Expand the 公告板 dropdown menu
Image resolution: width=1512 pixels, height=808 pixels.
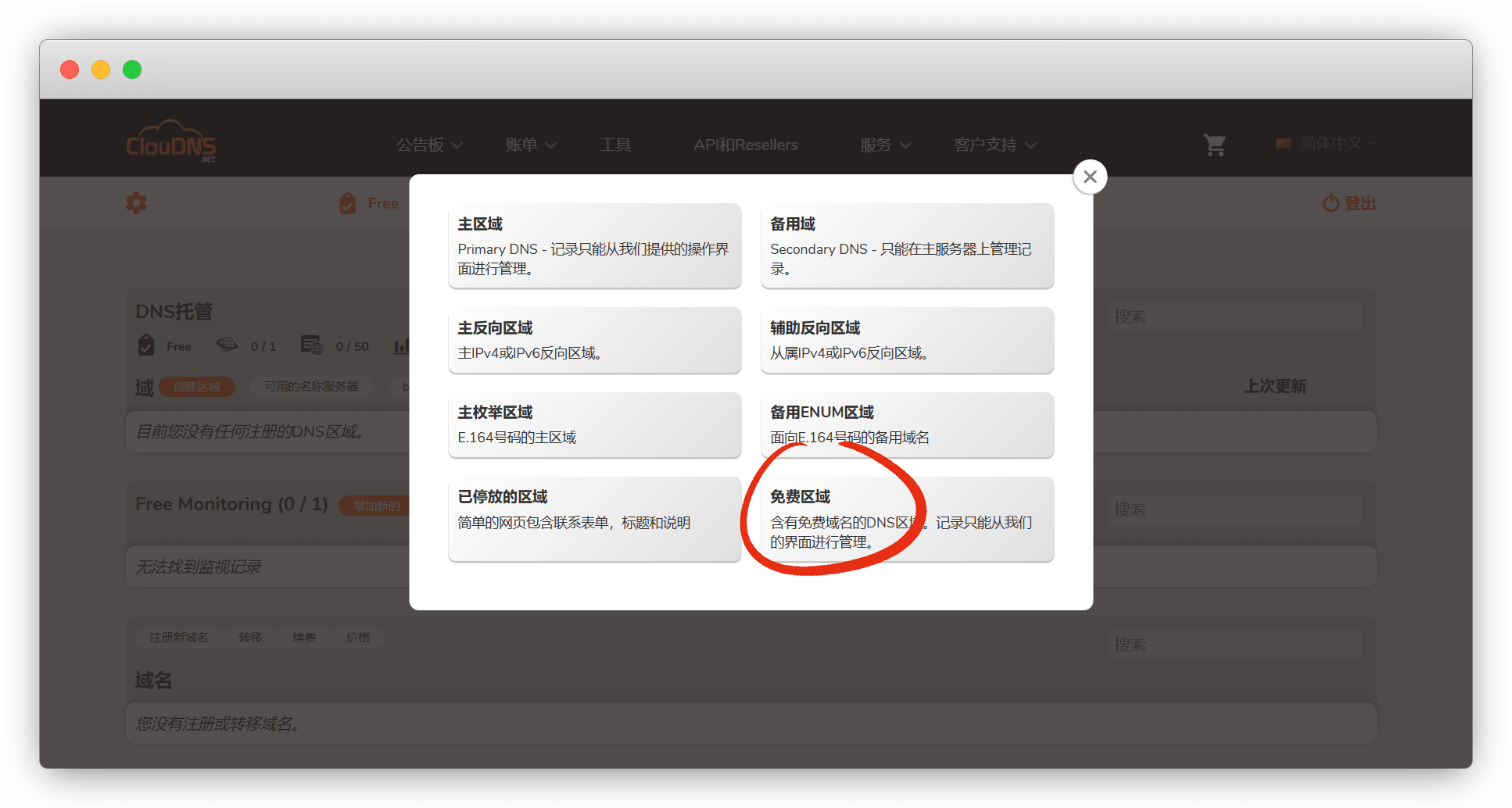click(x=429, y=145)
